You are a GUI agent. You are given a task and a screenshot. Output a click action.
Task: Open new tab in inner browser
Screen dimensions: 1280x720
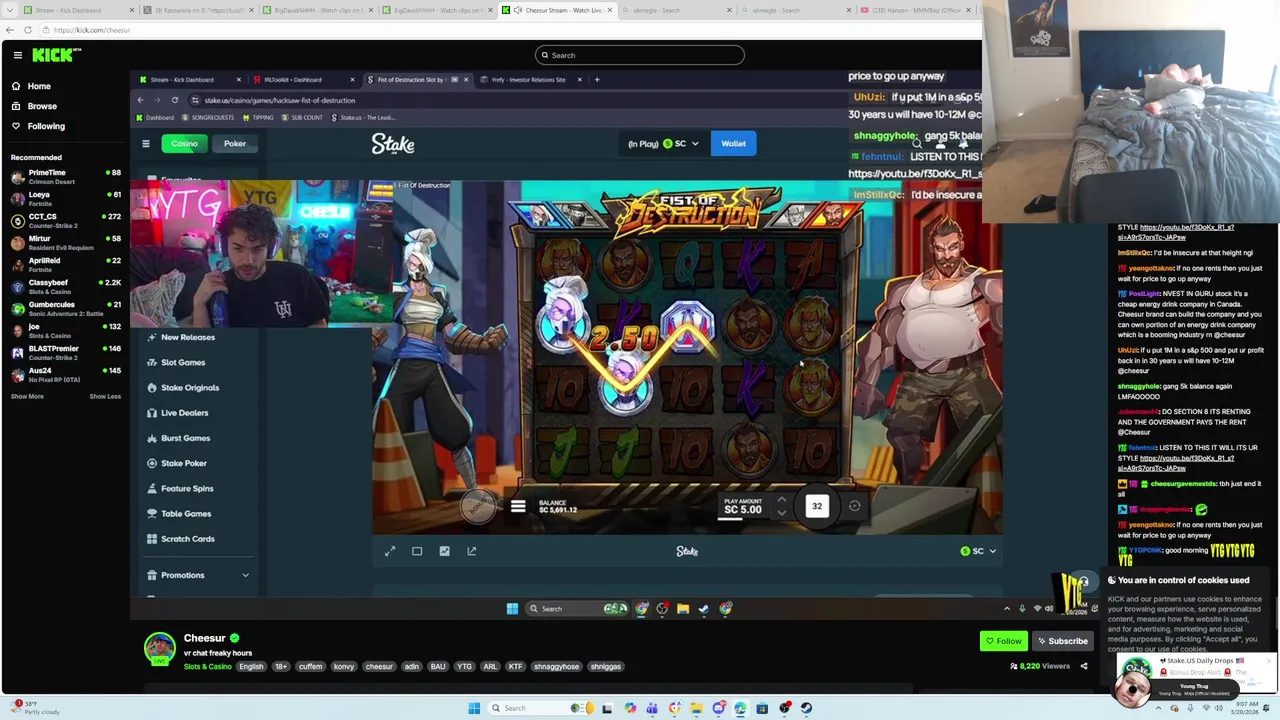[597, 79]
